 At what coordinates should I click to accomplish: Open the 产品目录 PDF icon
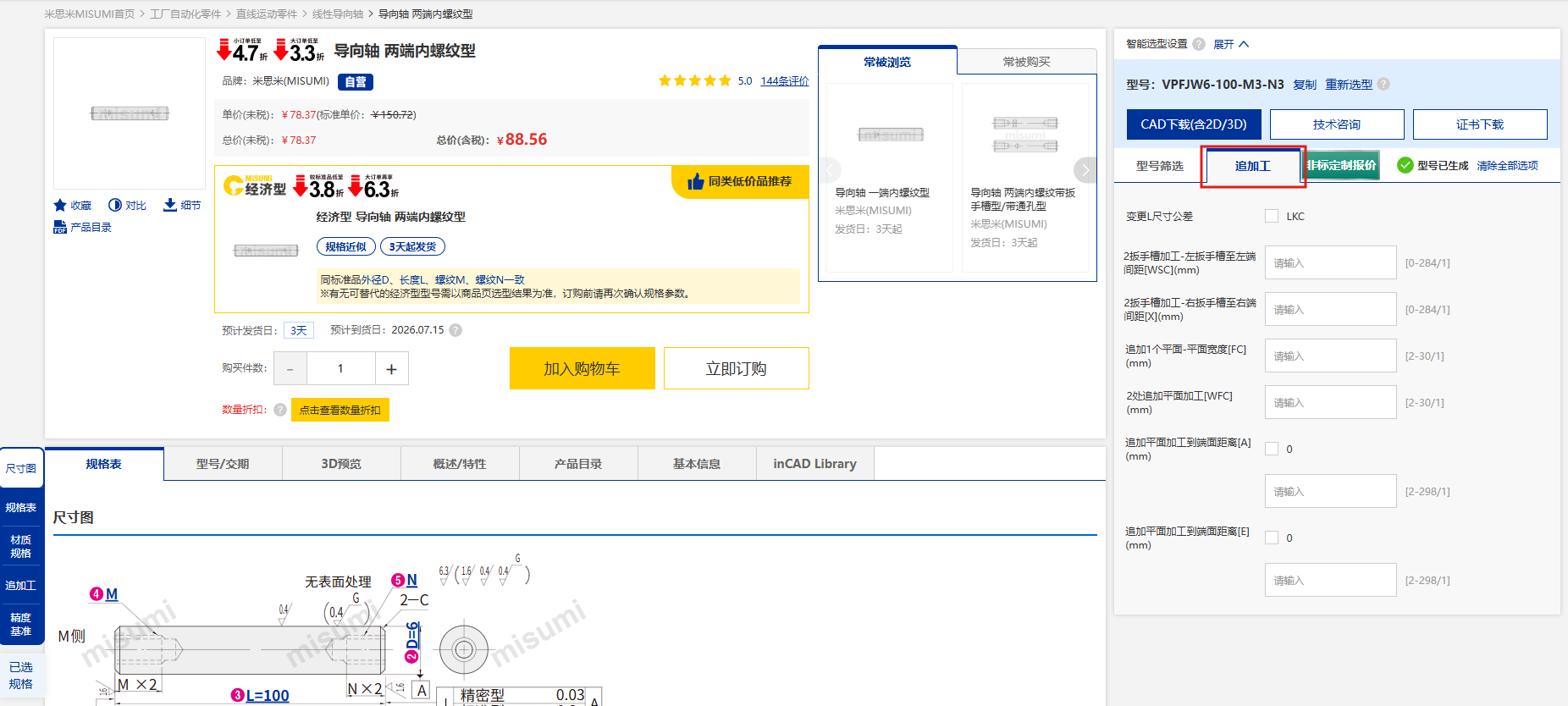click(60, 227)
